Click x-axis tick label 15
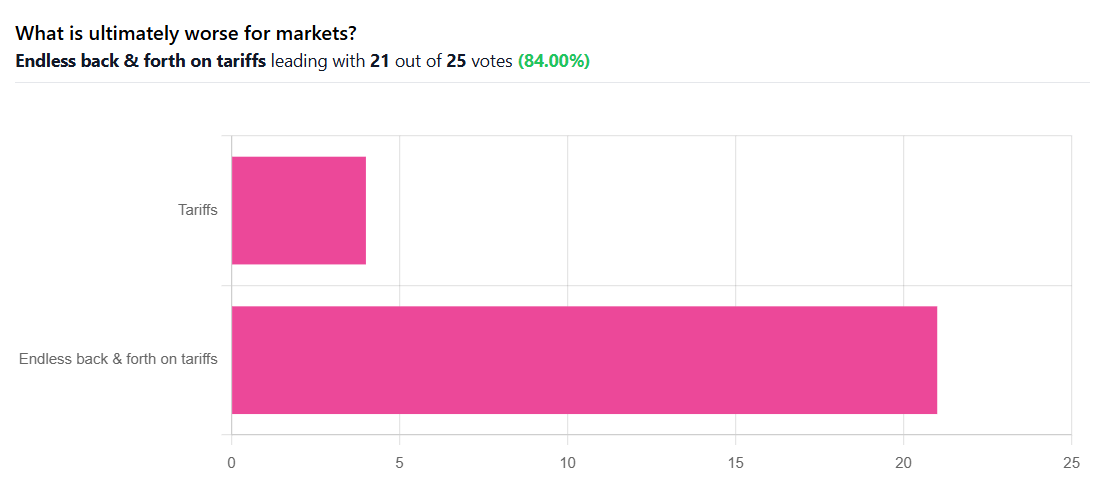This screenshot has height=500, width=1106. tap(736, 463)
